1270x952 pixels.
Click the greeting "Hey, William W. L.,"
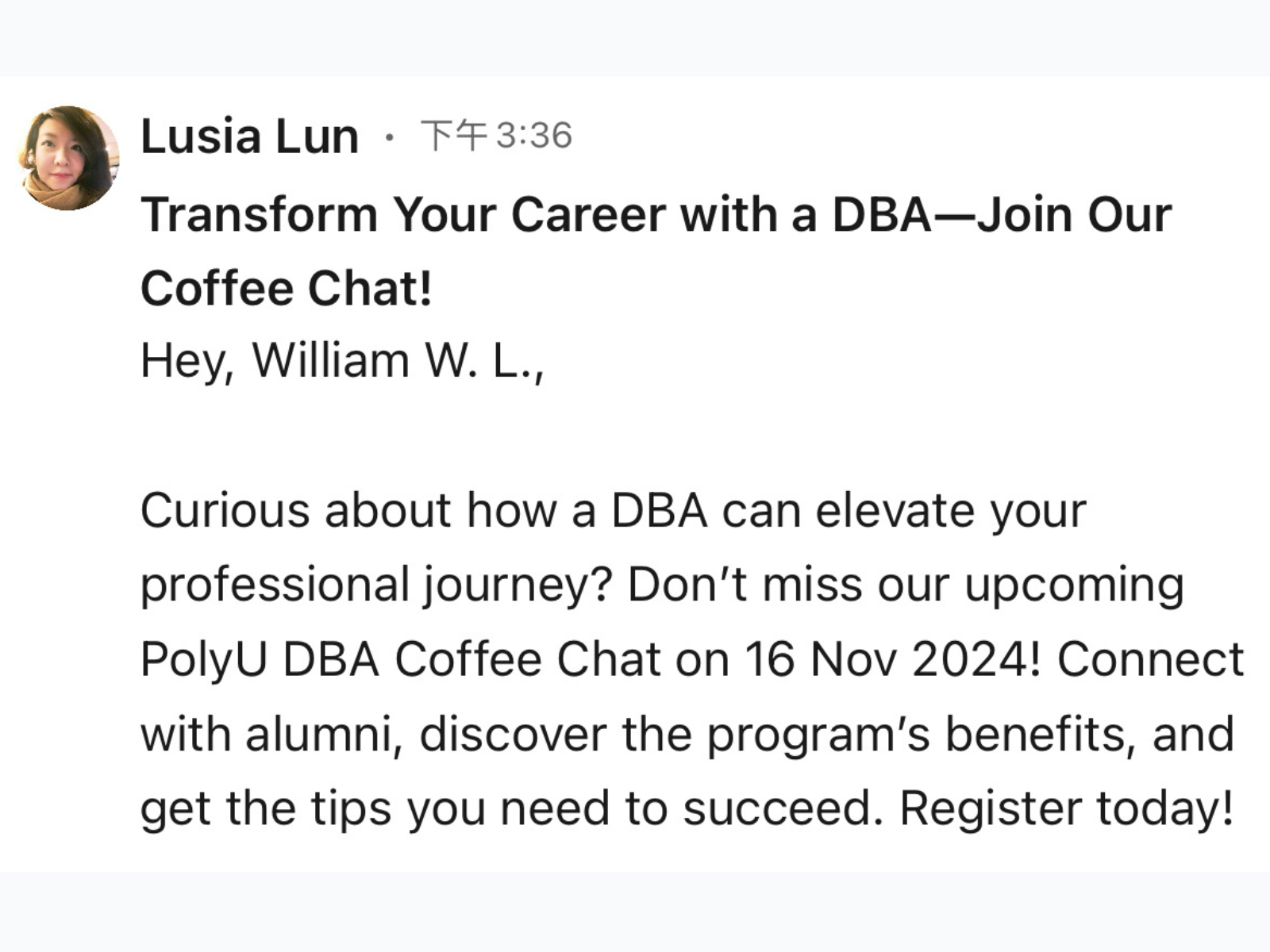tap(342, 361)
